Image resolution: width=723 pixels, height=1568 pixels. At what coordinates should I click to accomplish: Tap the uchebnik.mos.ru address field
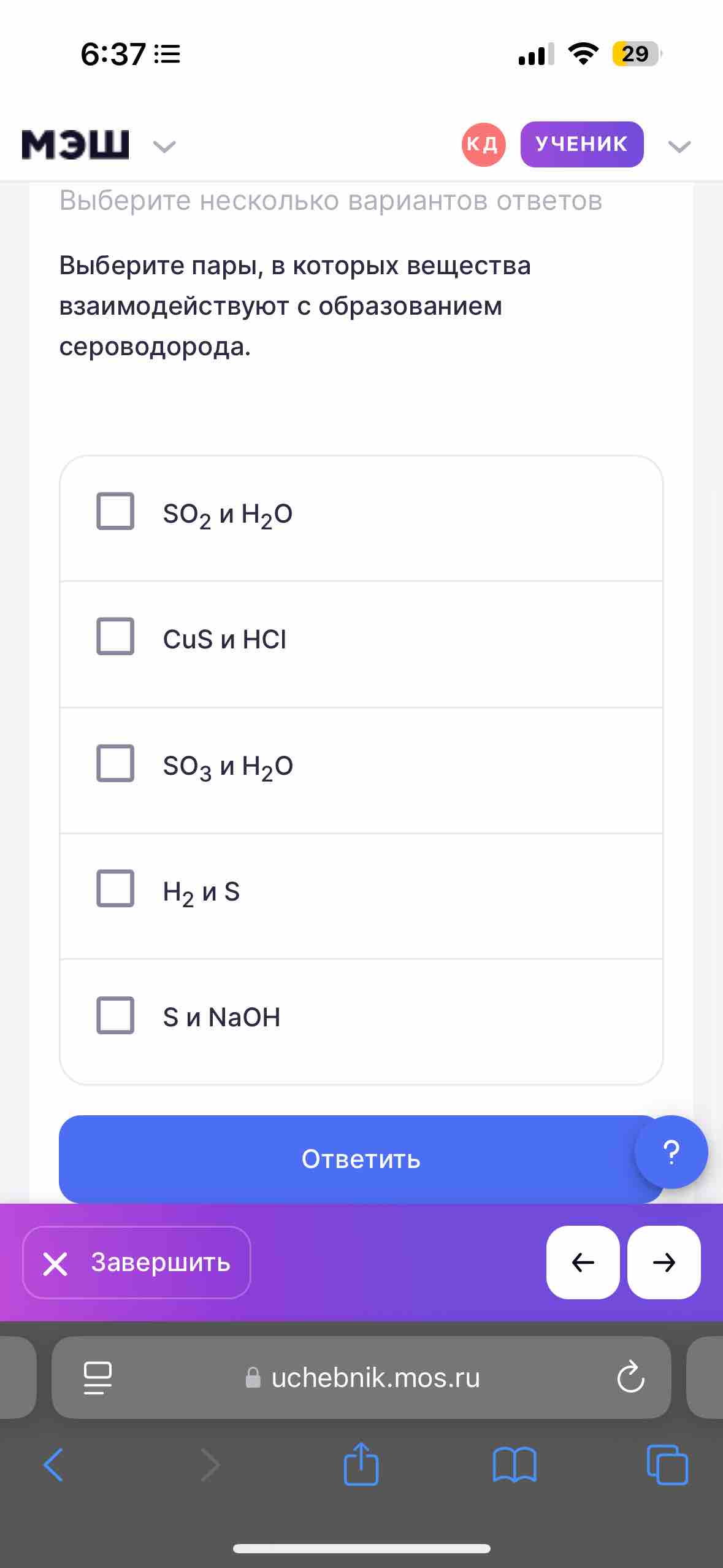[x=361, y=1377]
